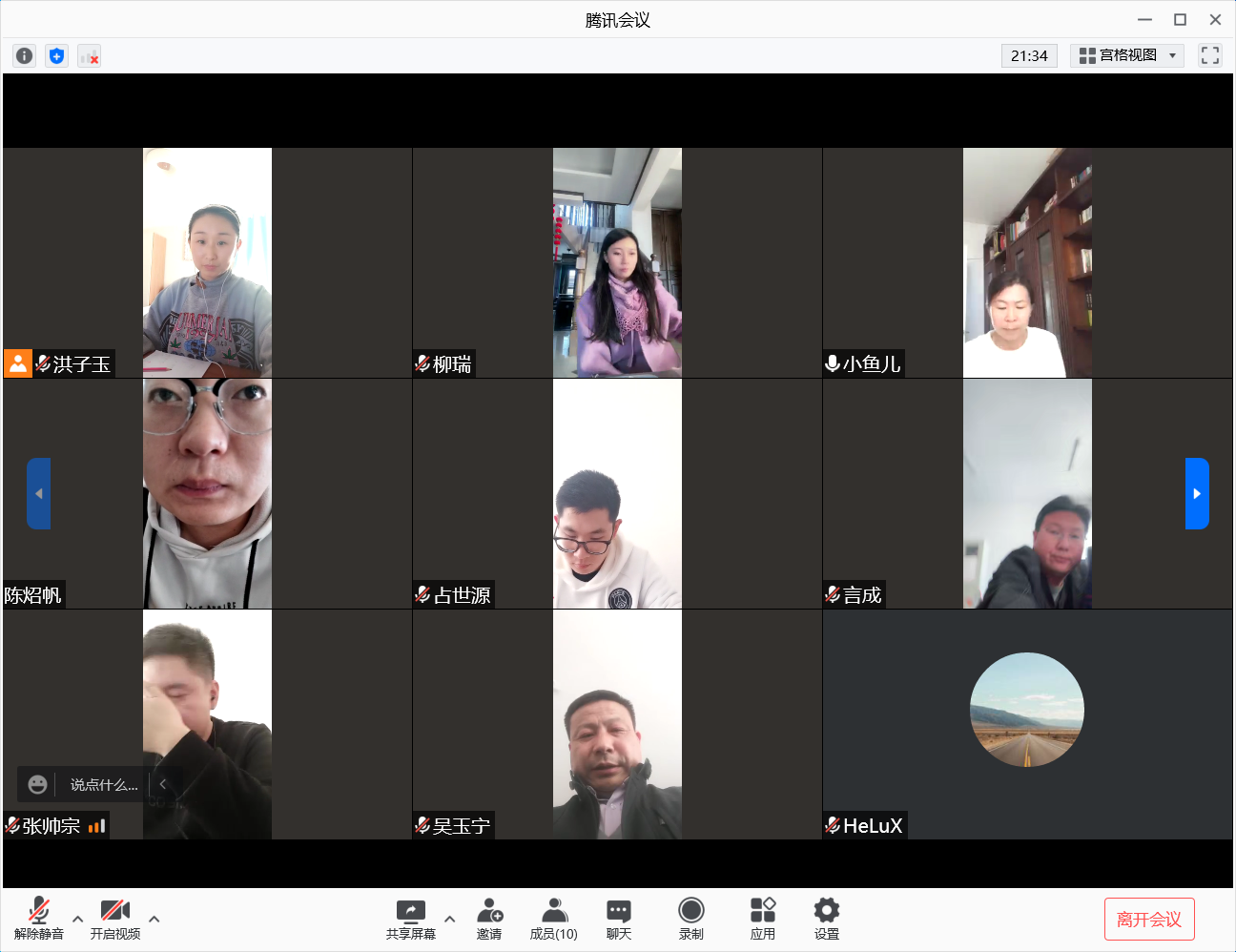Type in the 说点什么 chat input

pyautogui.click(x=104, y=785)
